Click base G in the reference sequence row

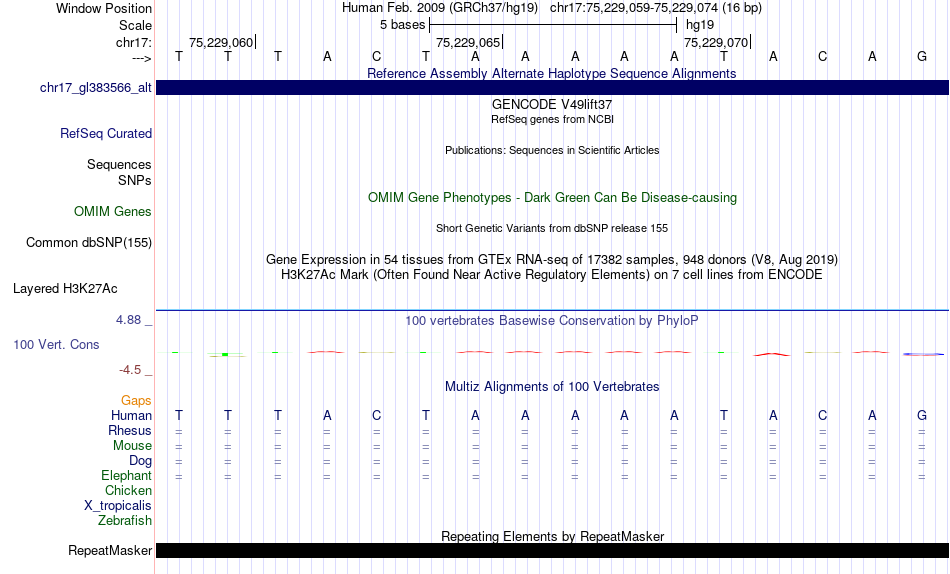(922, 56)
